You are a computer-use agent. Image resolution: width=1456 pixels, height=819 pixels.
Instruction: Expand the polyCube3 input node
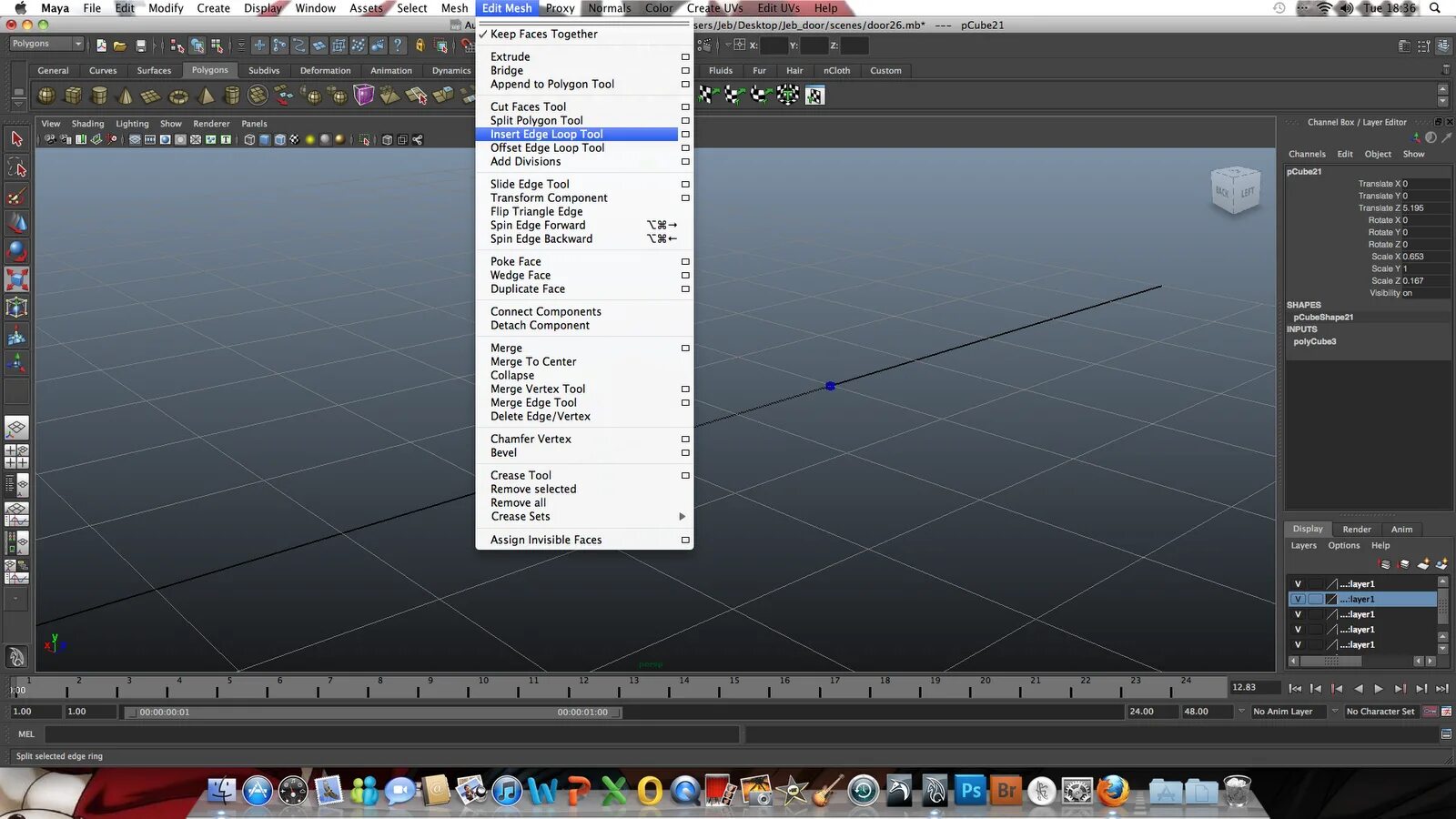point(1315,341)
